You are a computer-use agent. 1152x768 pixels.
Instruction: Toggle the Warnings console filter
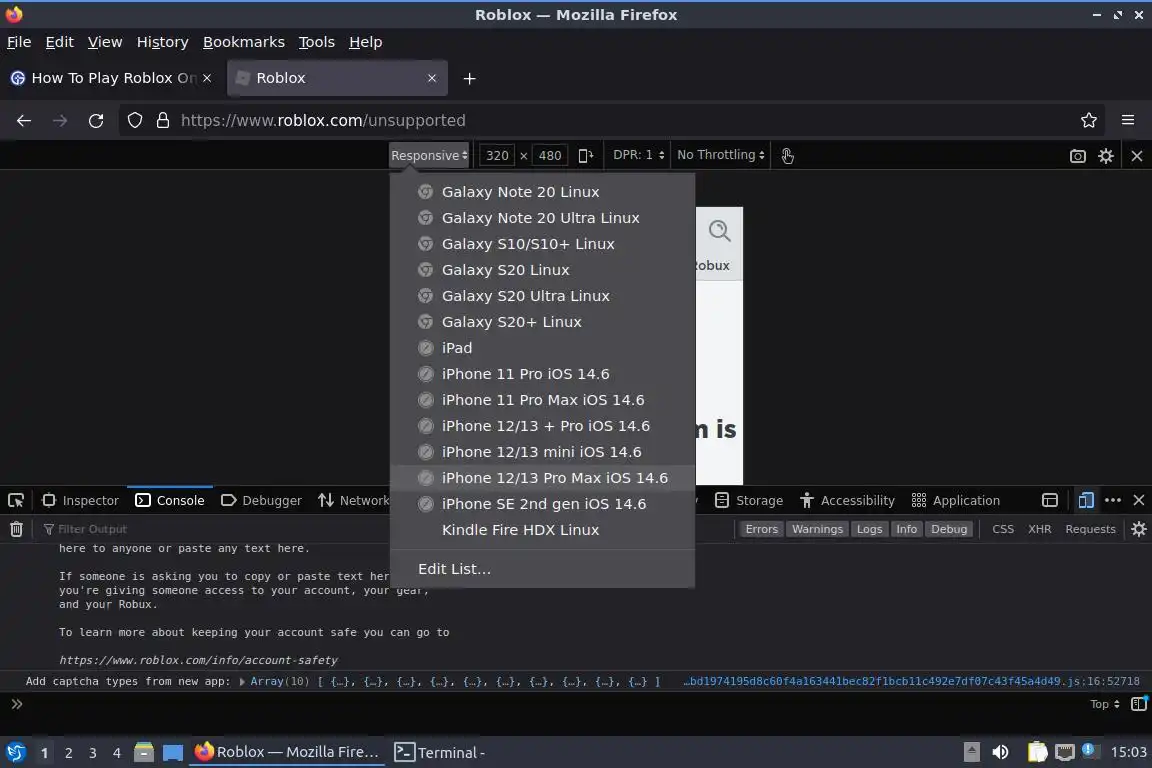pos(817,529)
